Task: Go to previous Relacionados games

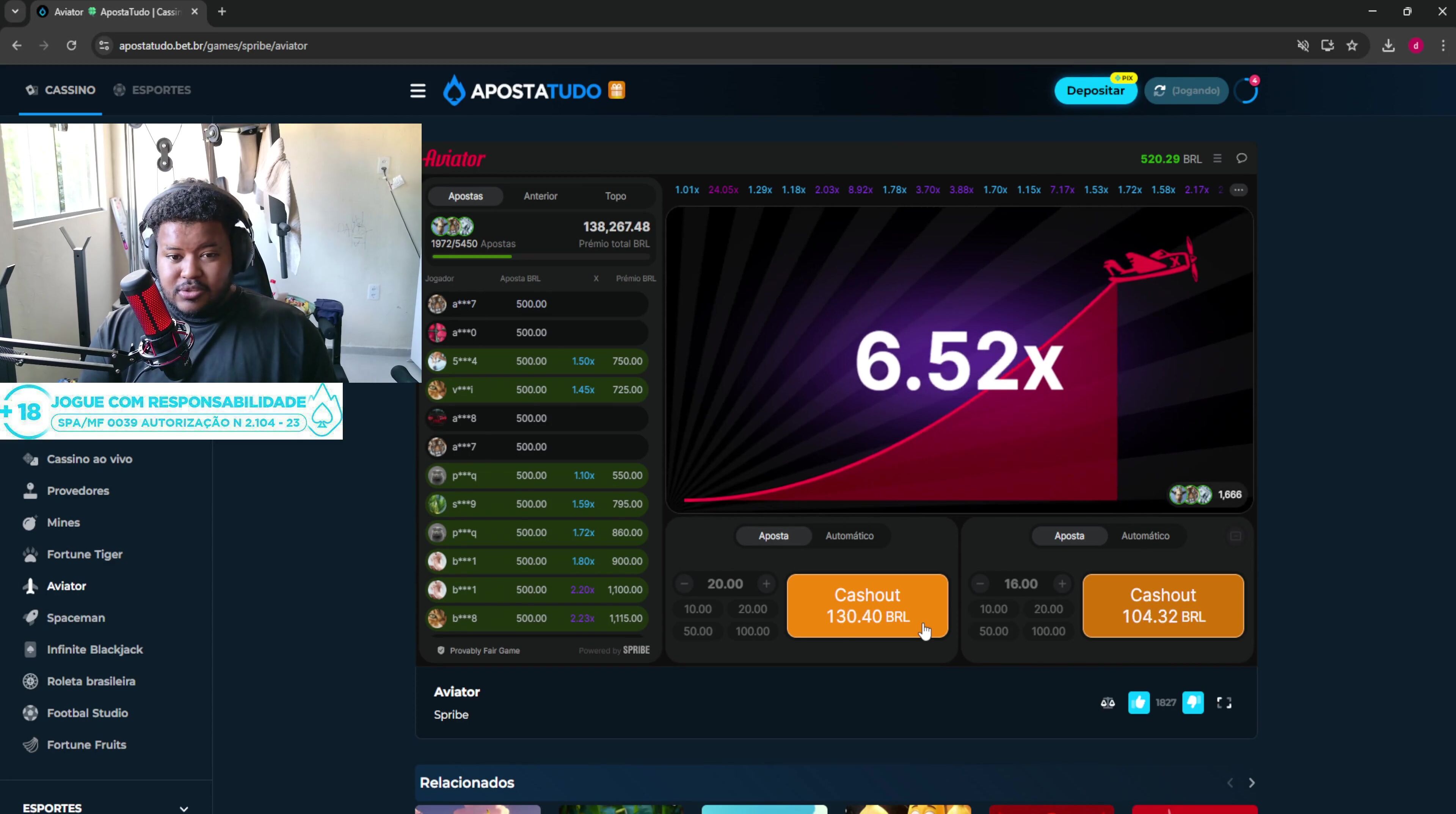Action: pos(1230,783)
